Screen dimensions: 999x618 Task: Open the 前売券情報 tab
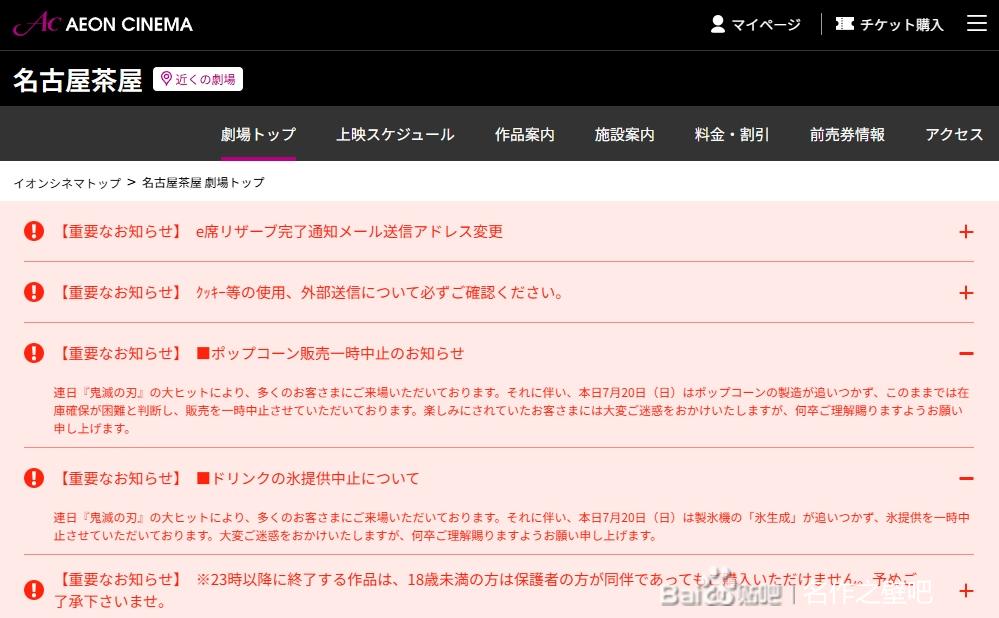pos(847,134)
